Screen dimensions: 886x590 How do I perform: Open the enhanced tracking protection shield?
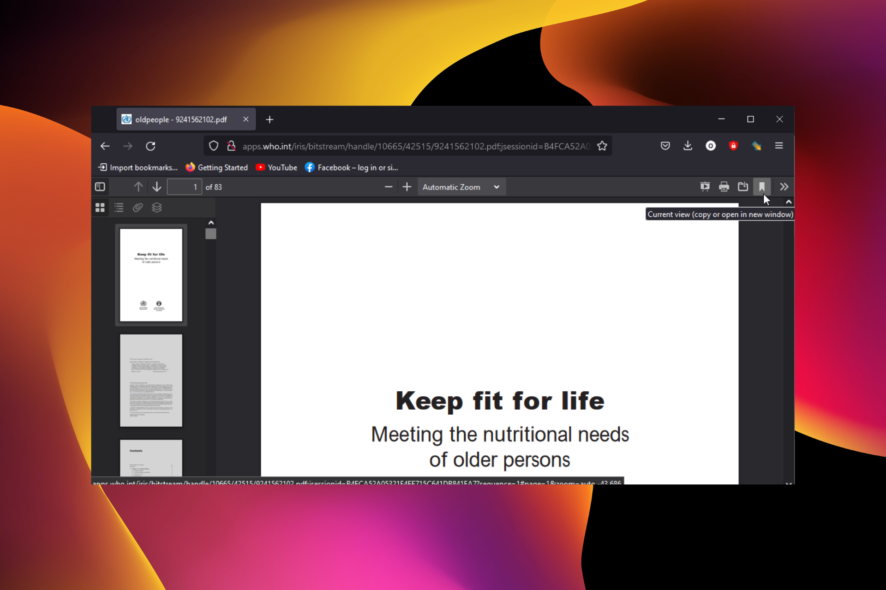[213, 145]
